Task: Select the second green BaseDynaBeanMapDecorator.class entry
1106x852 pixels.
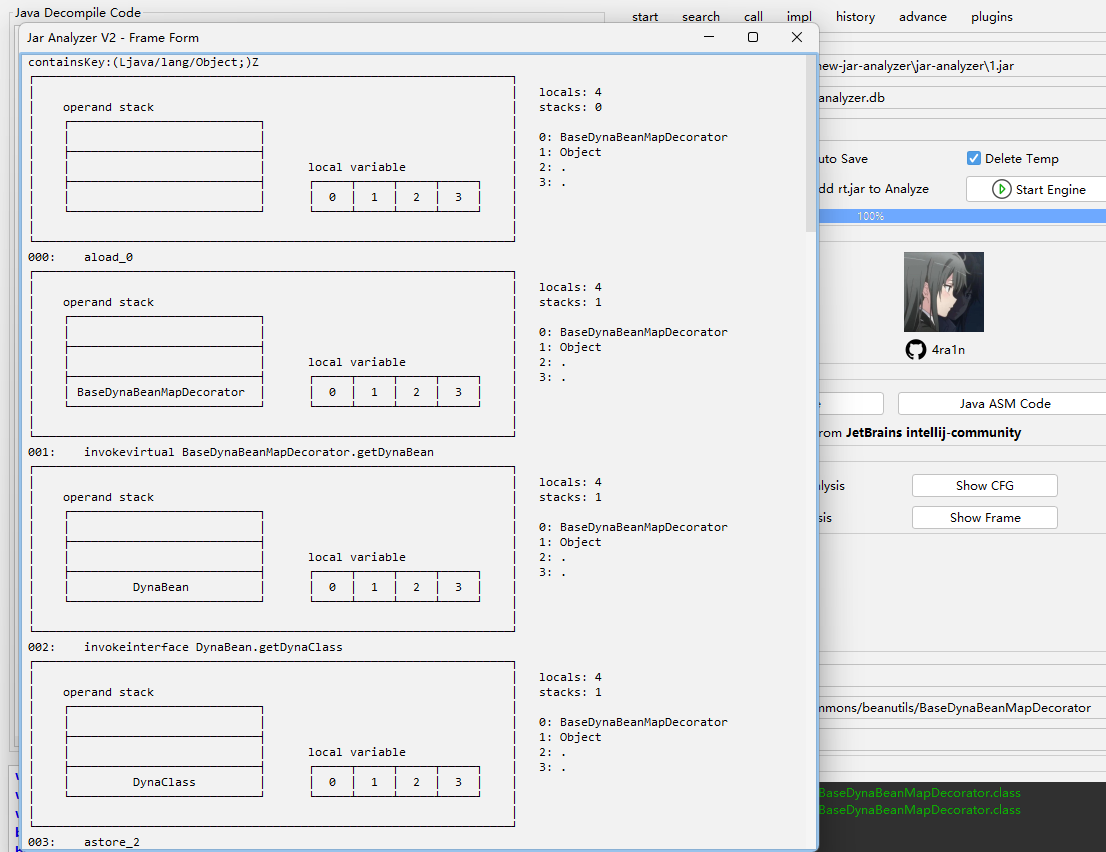Action: pos(919,810)
